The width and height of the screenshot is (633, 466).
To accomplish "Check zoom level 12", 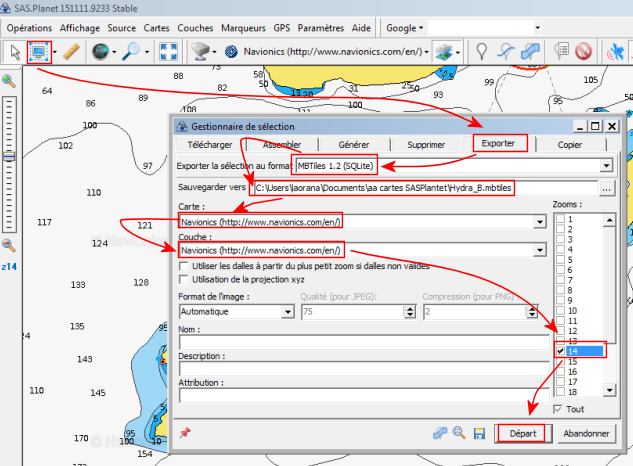I will pos(560,331).
